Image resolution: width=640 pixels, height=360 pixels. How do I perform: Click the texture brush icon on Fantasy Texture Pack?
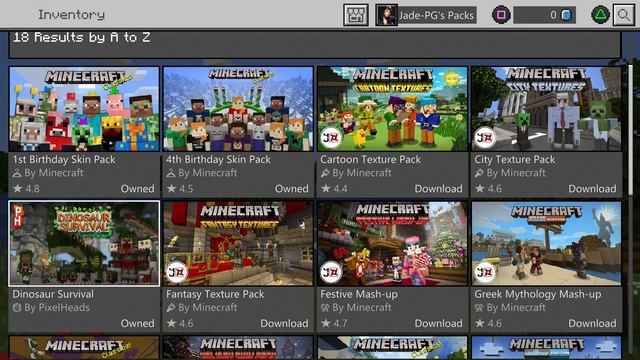pyautogui.click(x=171, y=308)
